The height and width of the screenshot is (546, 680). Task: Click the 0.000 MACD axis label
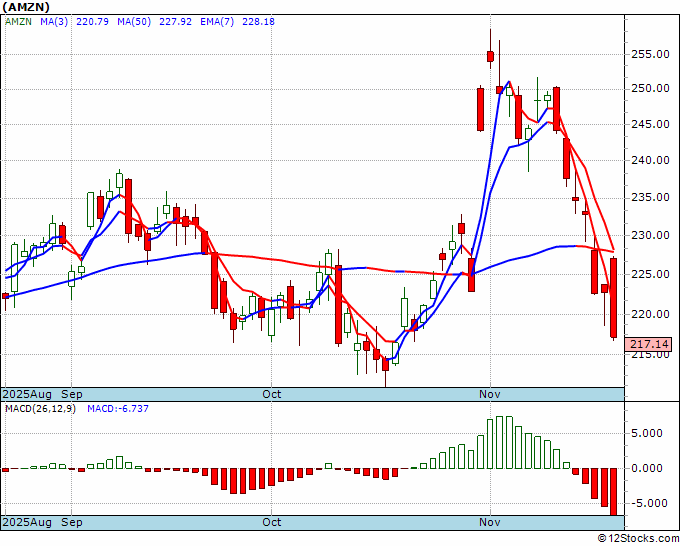649,468
